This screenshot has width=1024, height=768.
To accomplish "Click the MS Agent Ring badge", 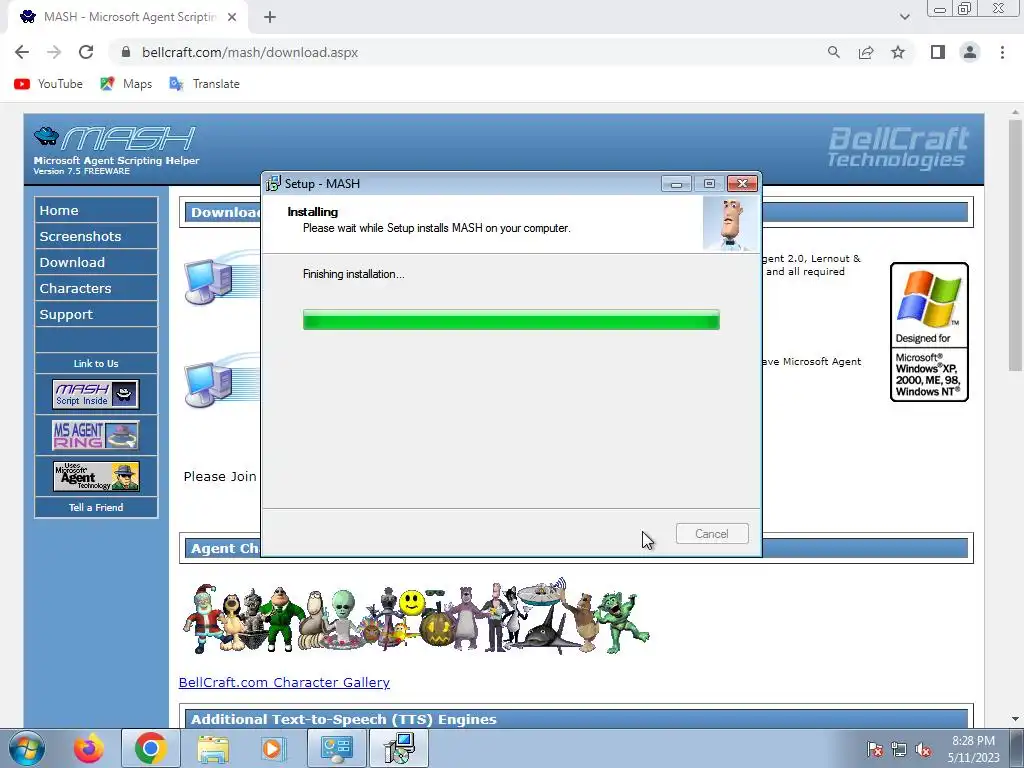I will [x=96, y=435].
